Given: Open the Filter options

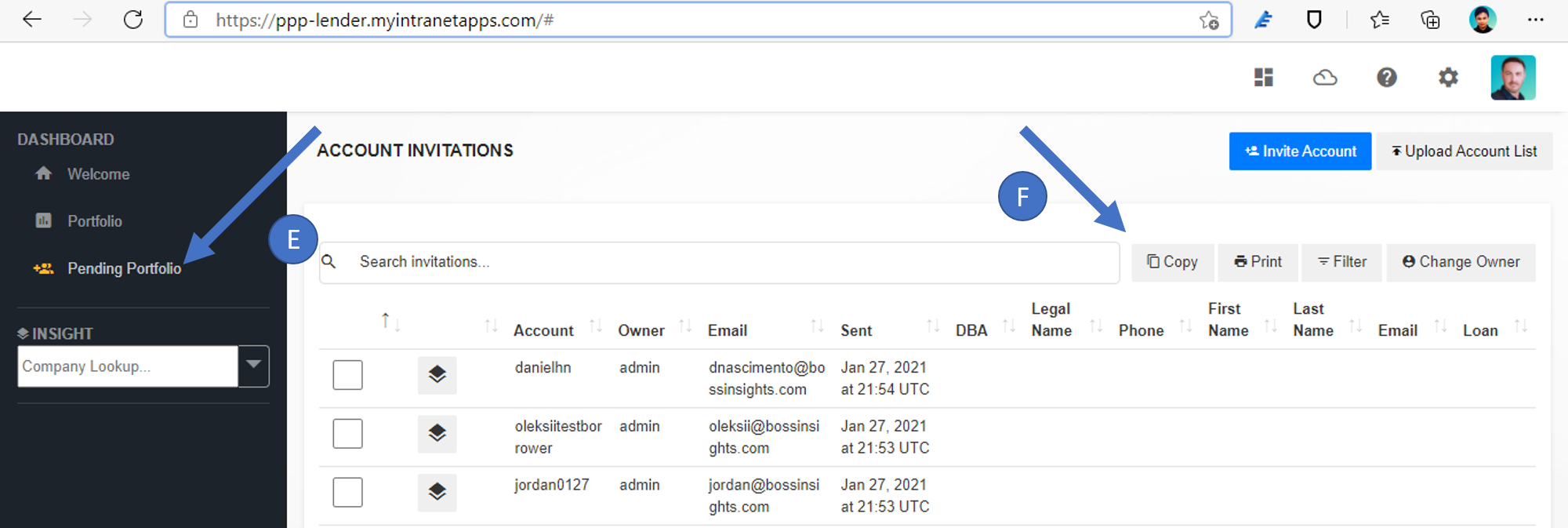Looking at the screenshot, I should [1341, 262].
